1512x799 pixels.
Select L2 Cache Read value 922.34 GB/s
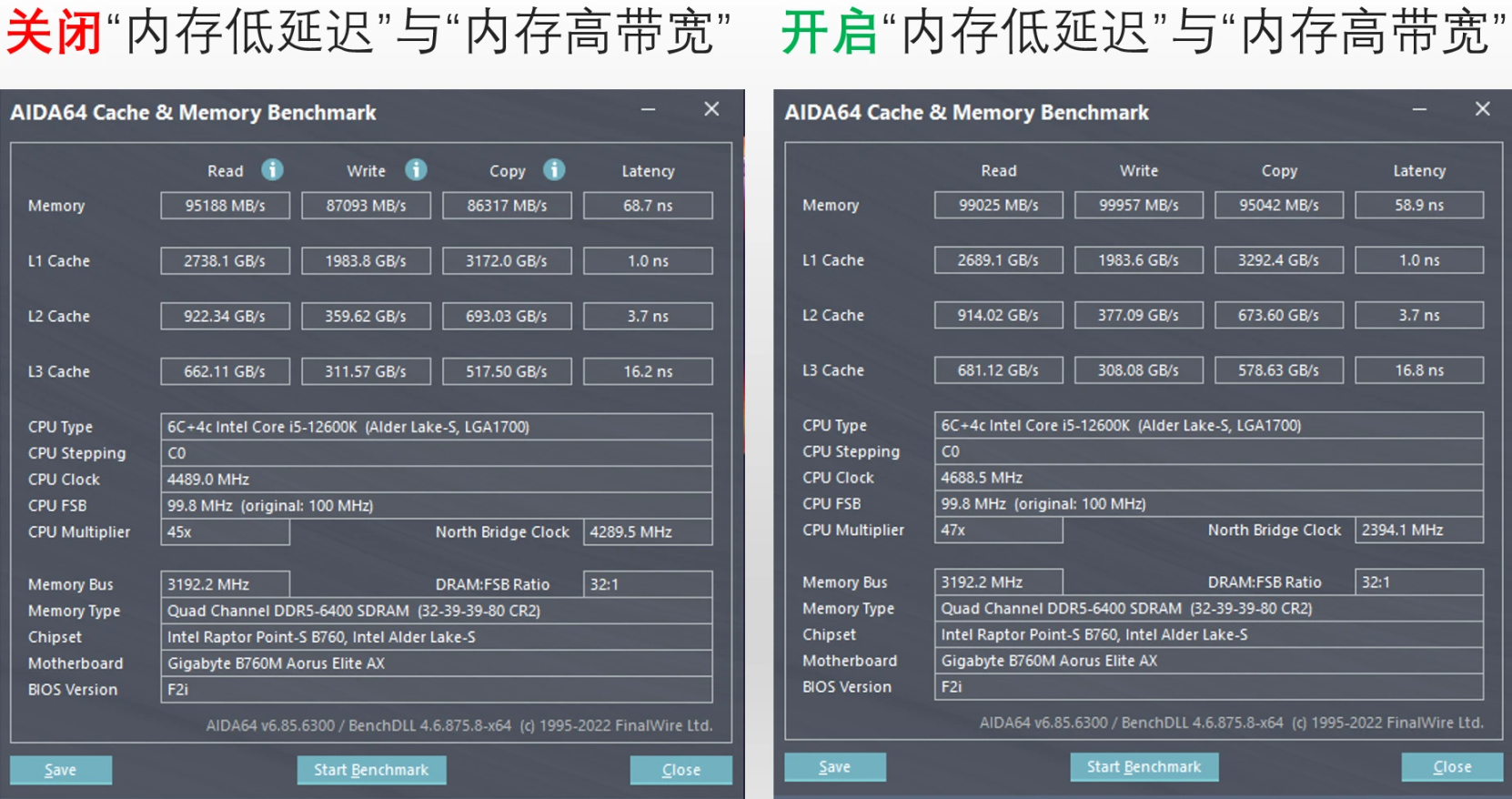click(x=226, y=317)
